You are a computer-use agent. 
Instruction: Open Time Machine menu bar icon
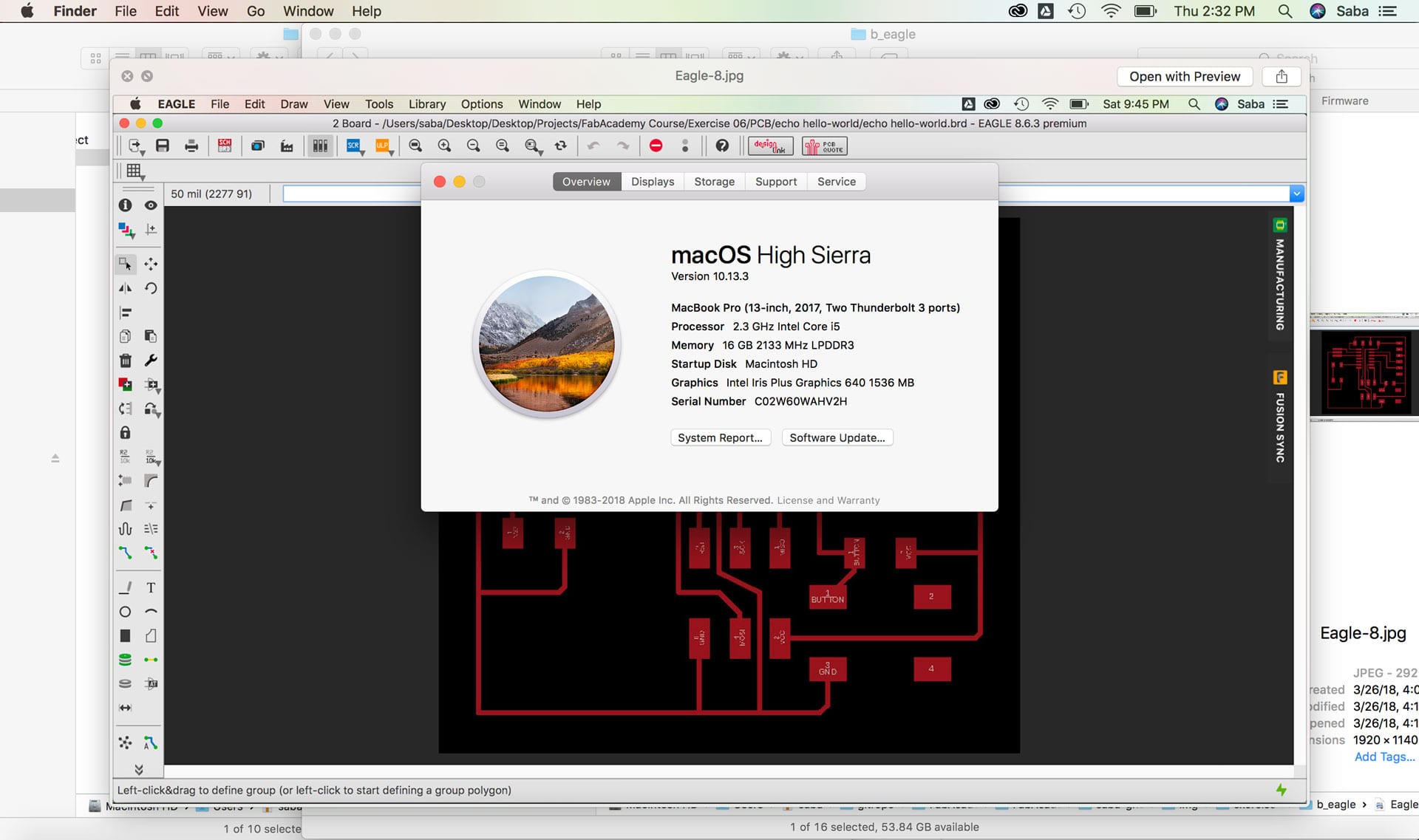(1077, 11)
